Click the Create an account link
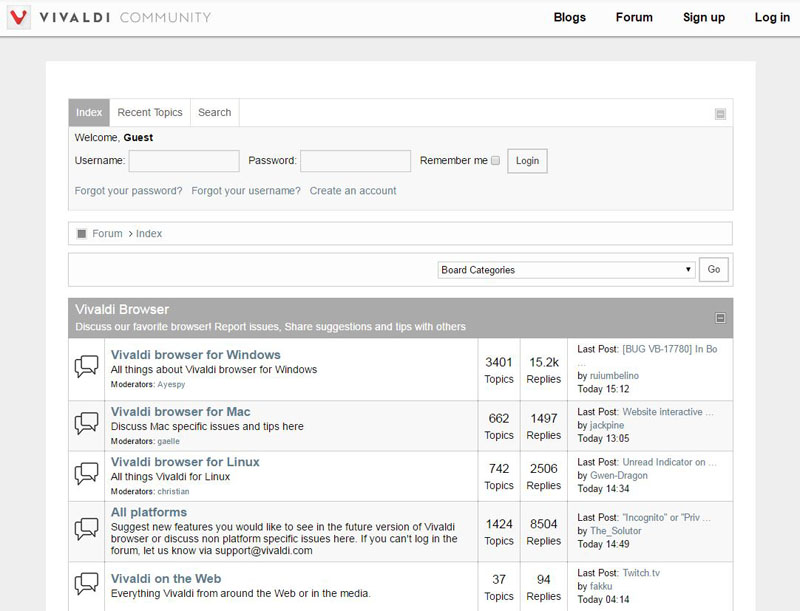800x611 pixels. pos(353,191)
